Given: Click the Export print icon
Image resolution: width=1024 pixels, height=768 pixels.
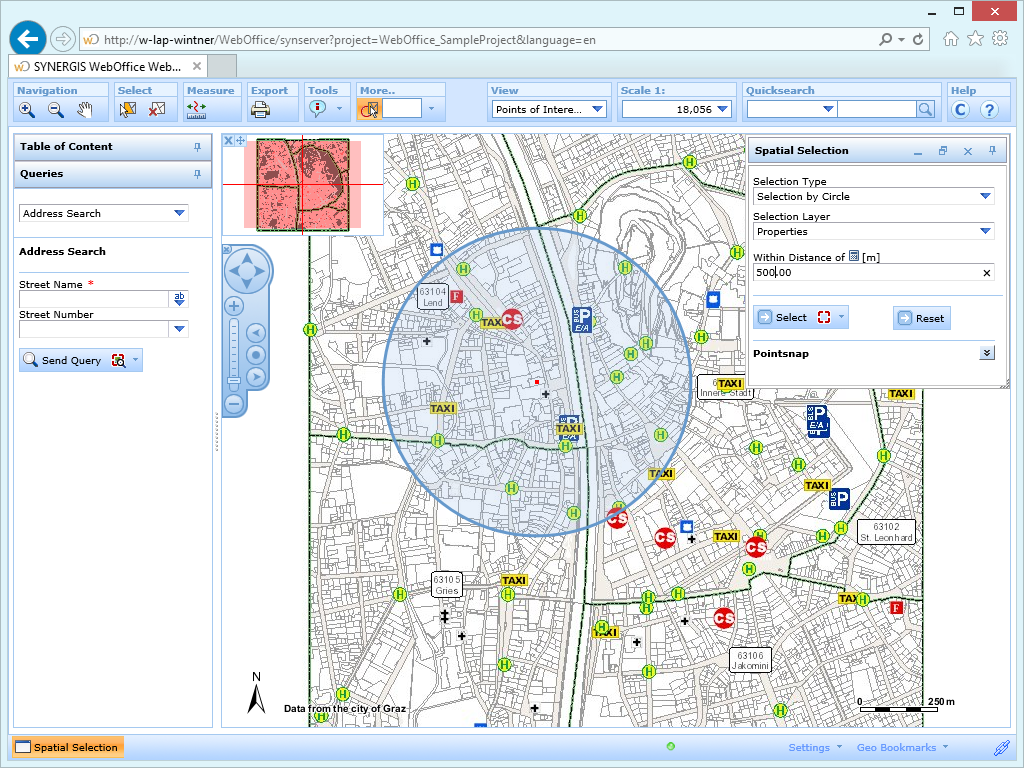Looking at the screenshot, I should pos(260,110).
